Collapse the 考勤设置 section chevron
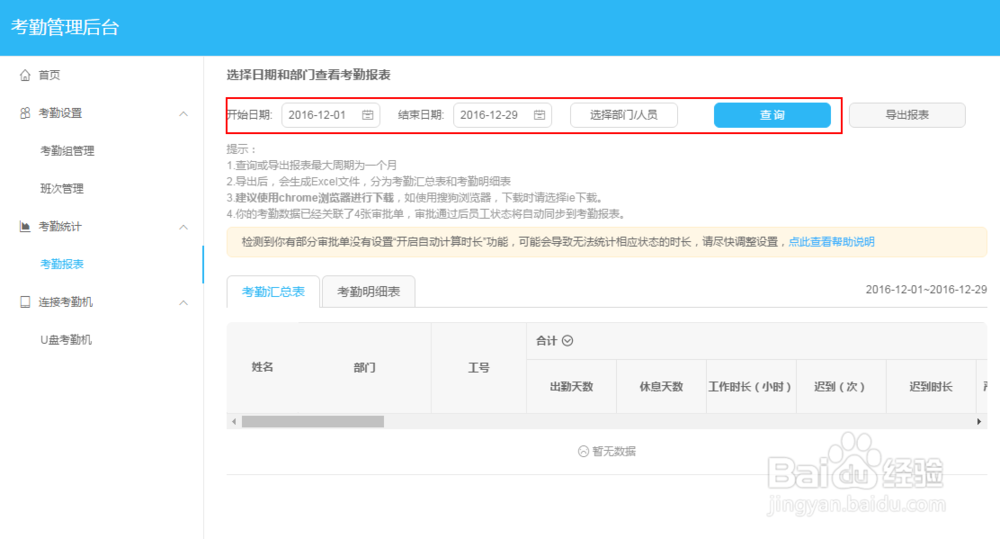 pyautogui.click(x=184, y=114)
